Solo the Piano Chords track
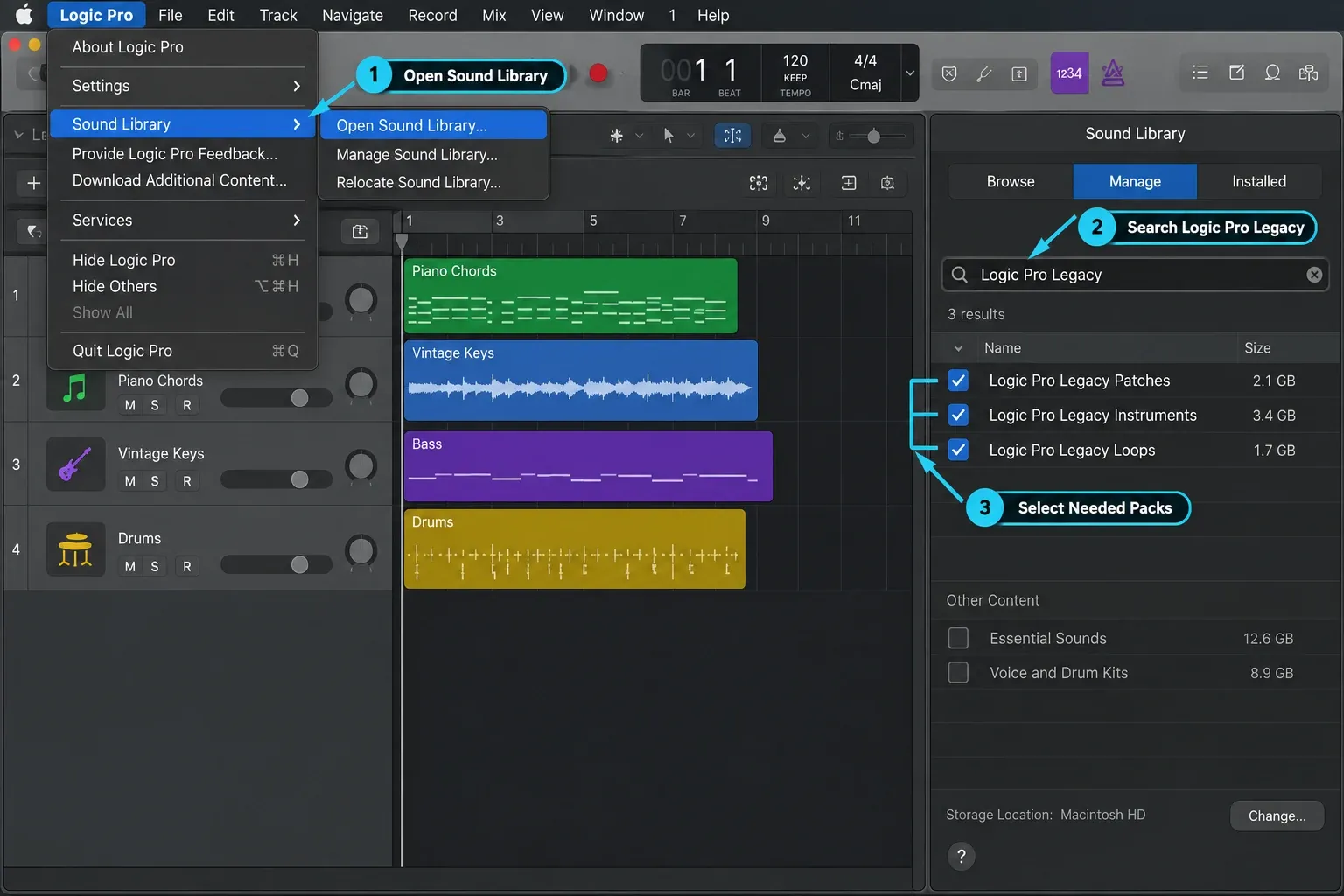The image size is (1344, 896). coord(155,405)
